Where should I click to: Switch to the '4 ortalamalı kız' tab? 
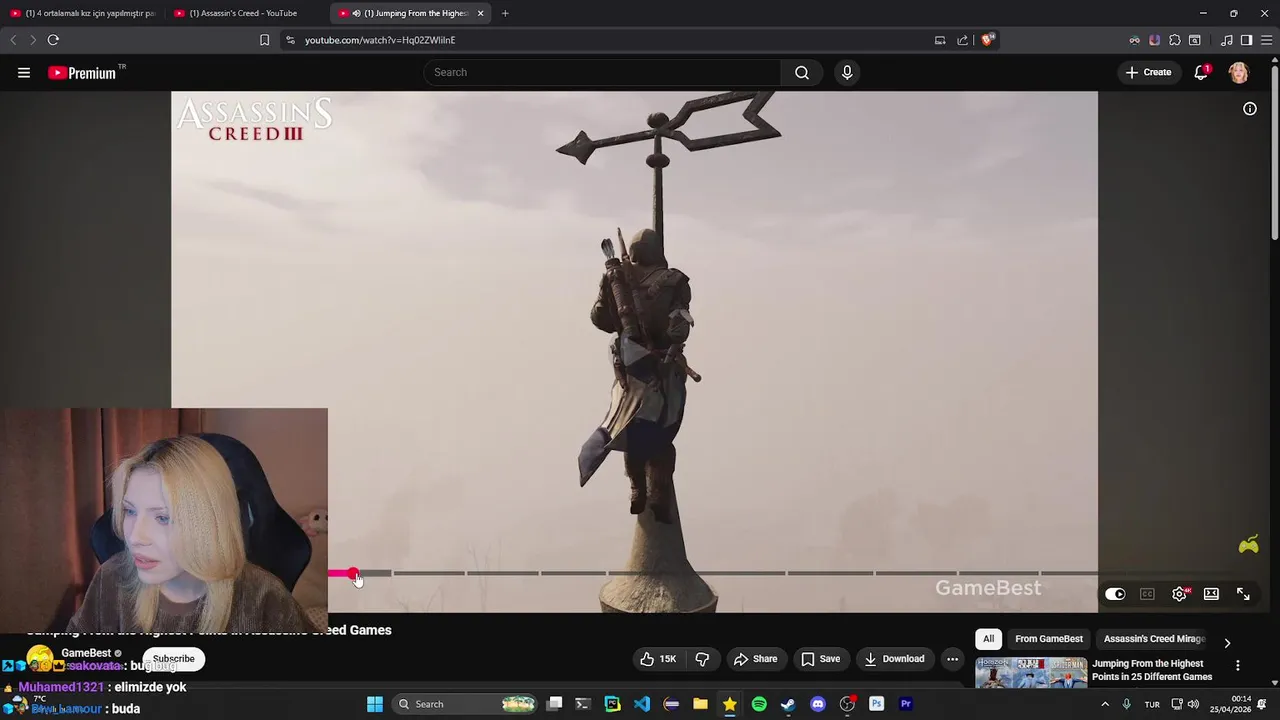coord(82,13)
